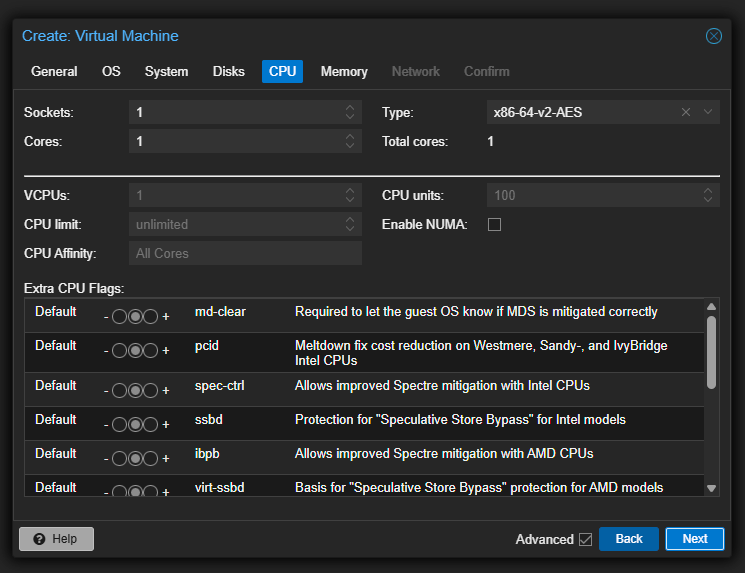Viewport: 745px width, 573px height.
Task: Disable the ibpb flag with minus radio
Action: [x=120, y=459]
